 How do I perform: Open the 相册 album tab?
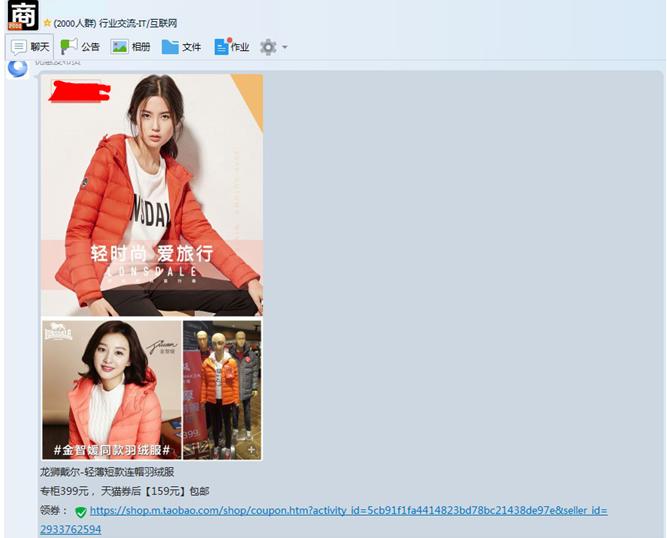(x=131, y=47)
